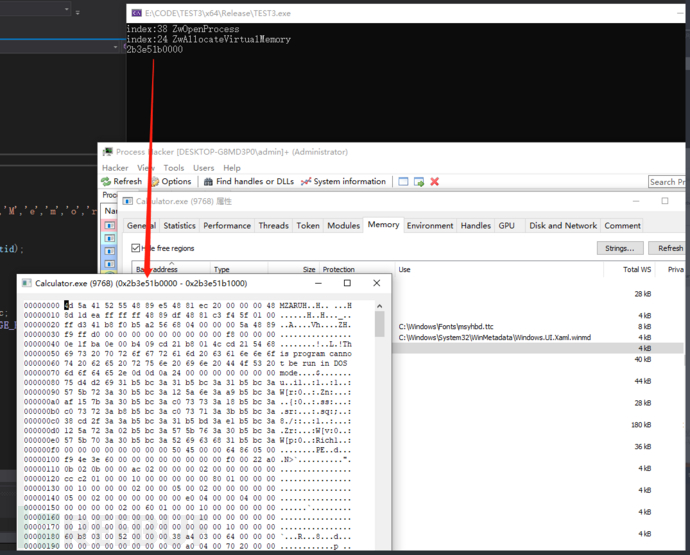Click the Strings... button
Viewport: 690px width, 555px height.
pyautogui.click(x=620, y=248)
